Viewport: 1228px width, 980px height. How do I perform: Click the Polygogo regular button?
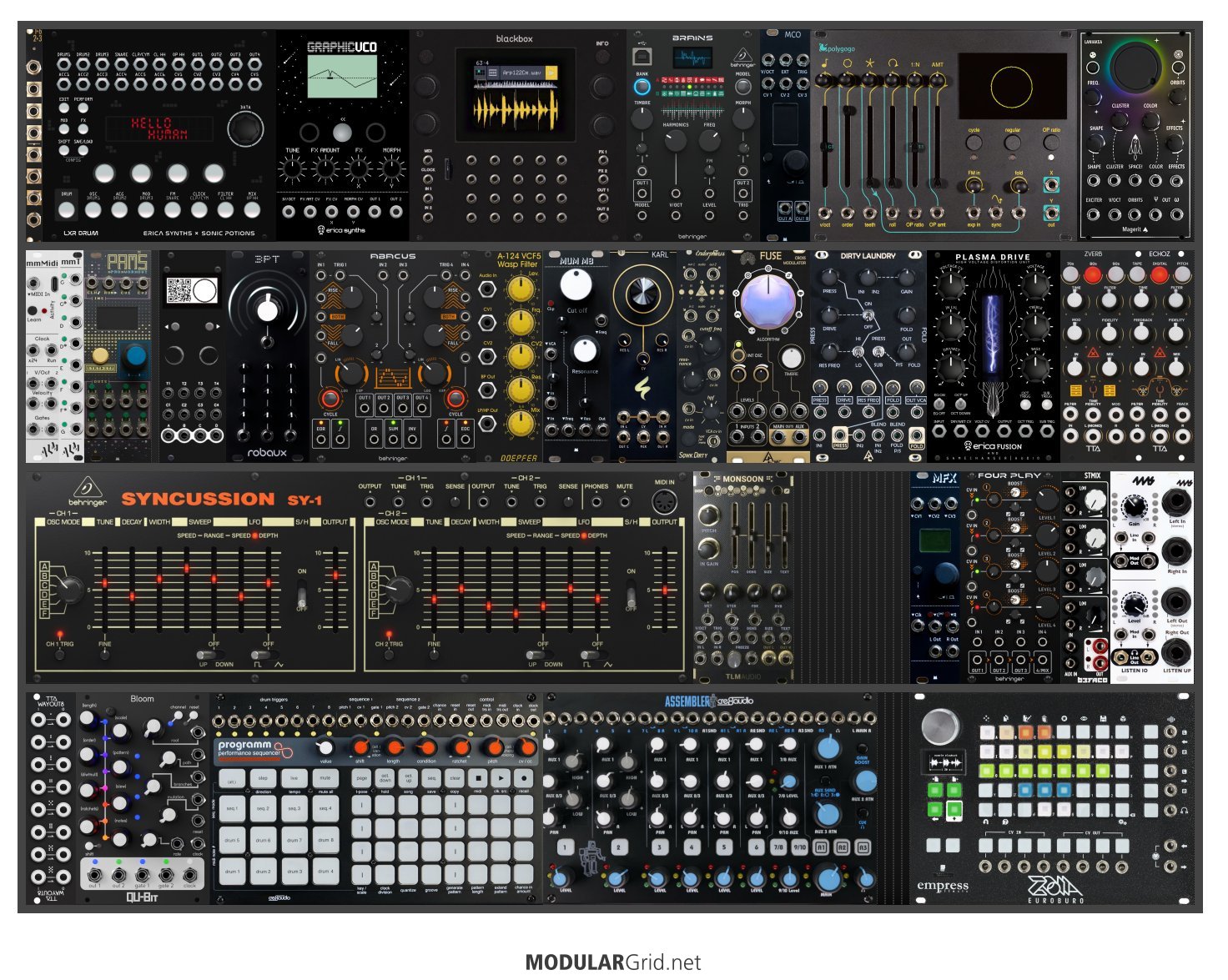click(1012, 143)
